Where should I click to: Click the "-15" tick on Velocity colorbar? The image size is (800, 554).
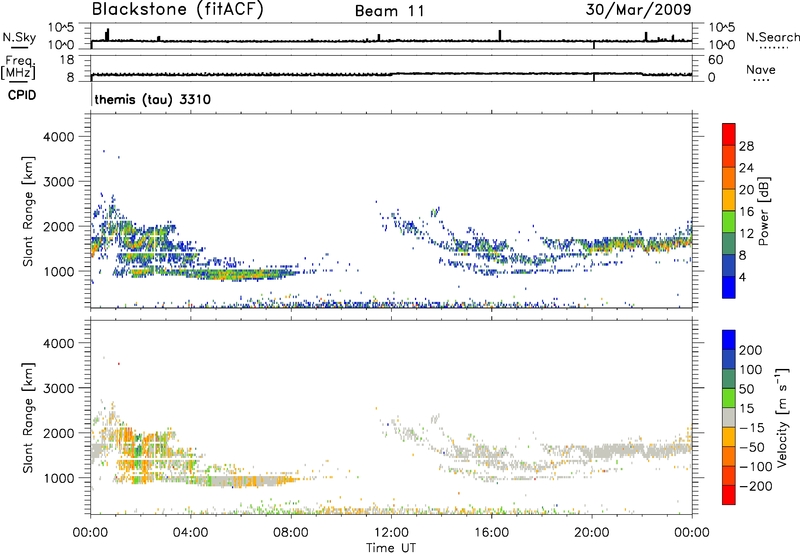coord(752,428)
